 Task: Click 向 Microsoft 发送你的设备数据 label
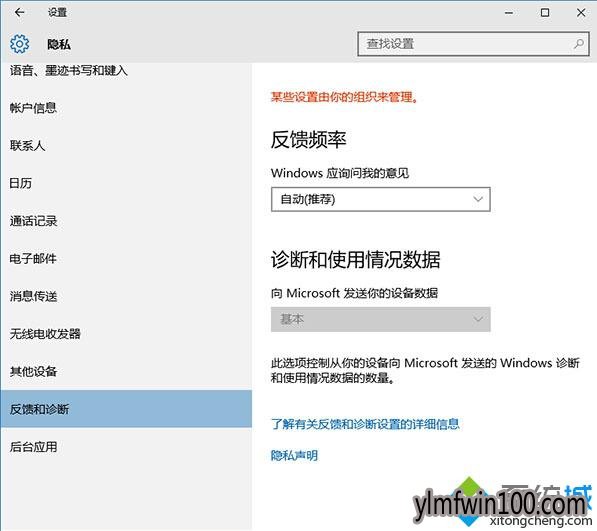coord(354,293)
